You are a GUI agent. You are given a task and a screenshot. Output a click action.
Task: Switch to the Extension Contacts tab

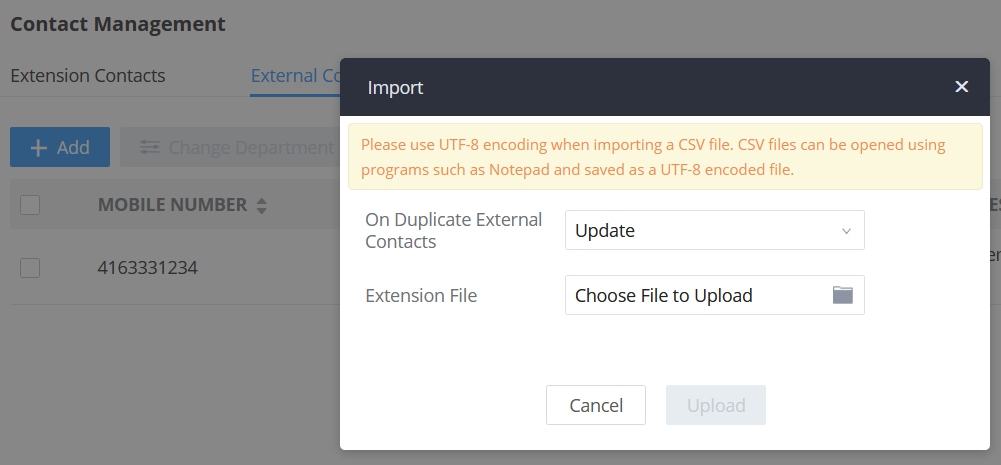tap(88, 76)
